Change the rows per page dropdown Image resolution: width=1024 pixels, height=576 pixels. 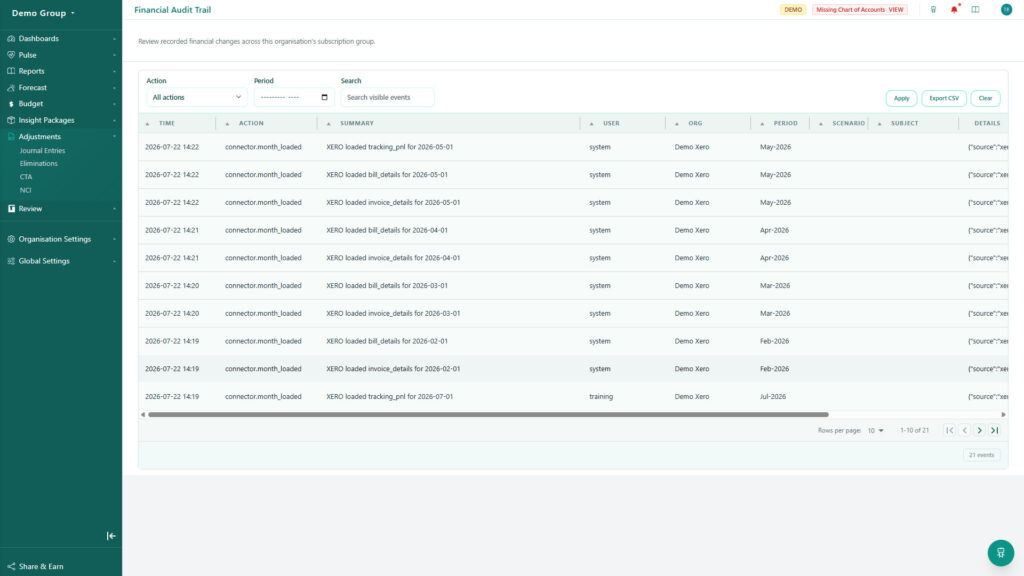pyautogui.click(x=875, y=430)
